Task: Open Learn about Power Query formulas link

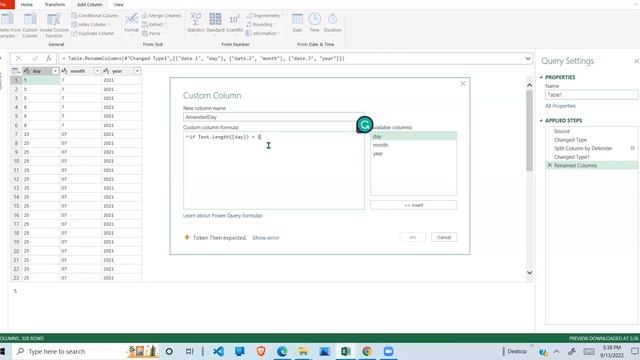Action: 222,216
